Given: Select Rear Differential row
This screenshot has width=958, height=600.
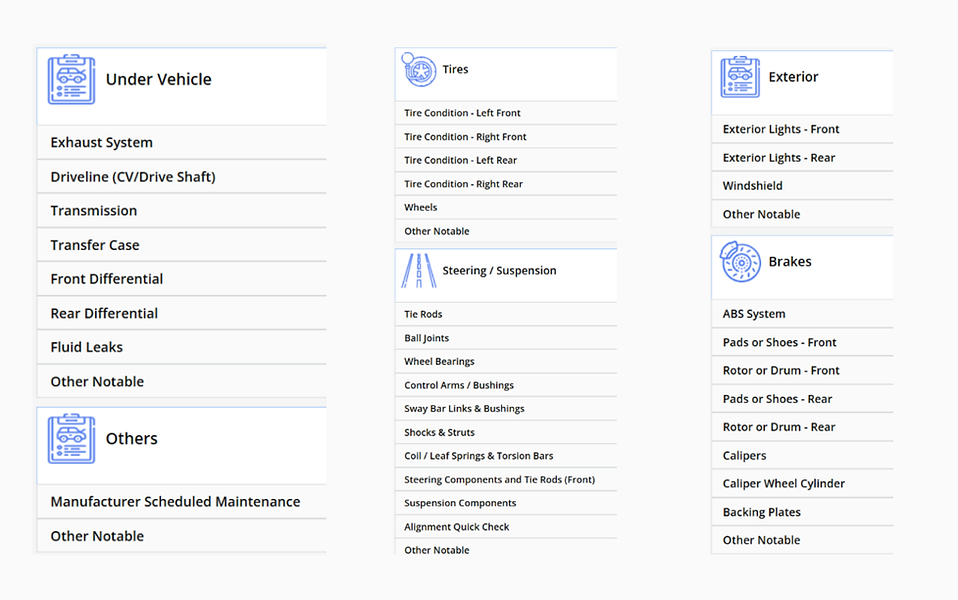Looking at the screenshot, I should 181,313.
